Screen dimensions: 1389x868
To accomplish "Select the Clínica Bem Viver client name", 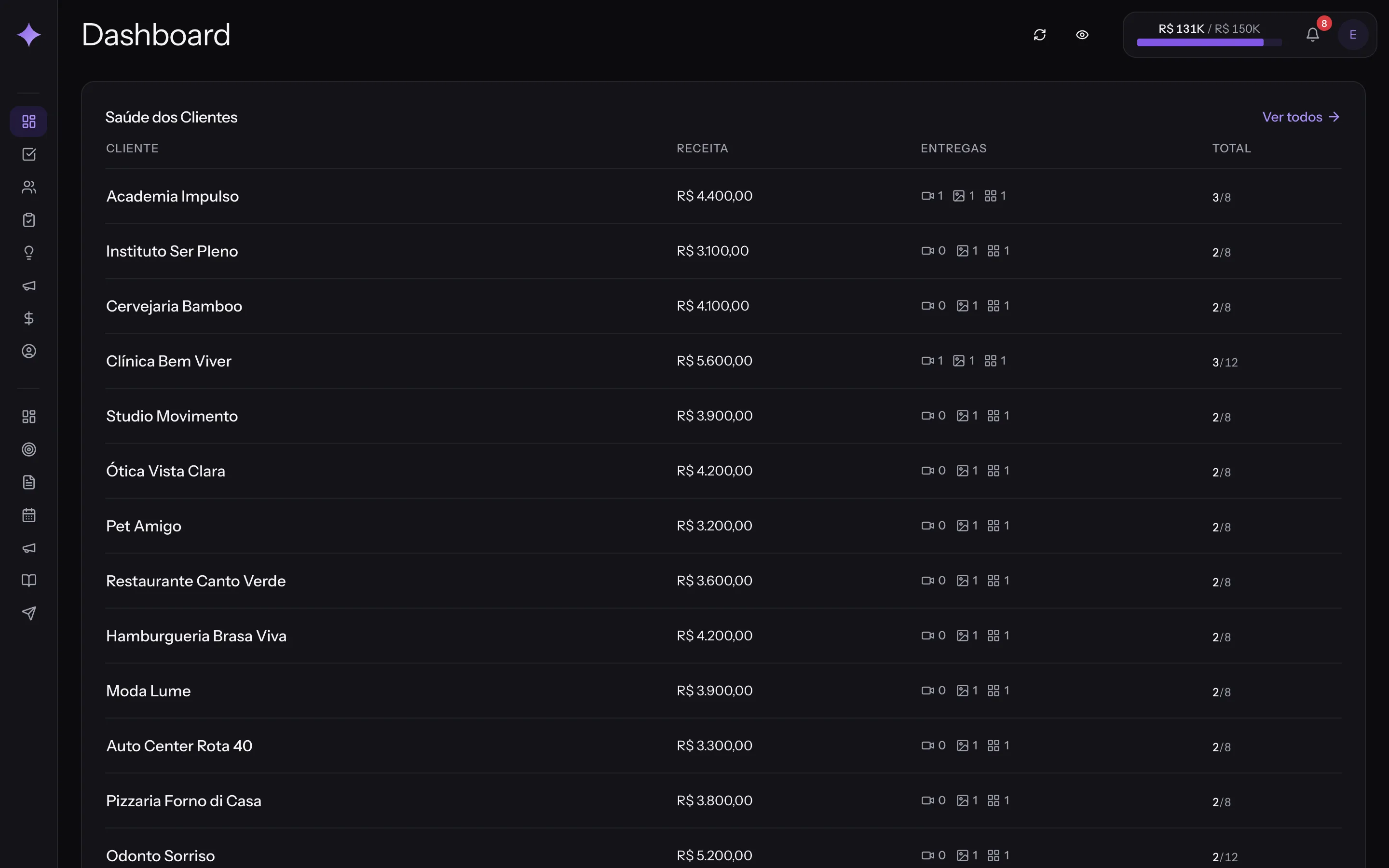I will point(169,361).
